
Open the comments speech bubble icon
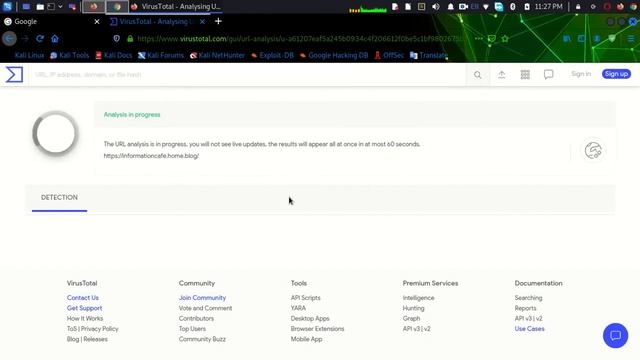click(548, 74)
